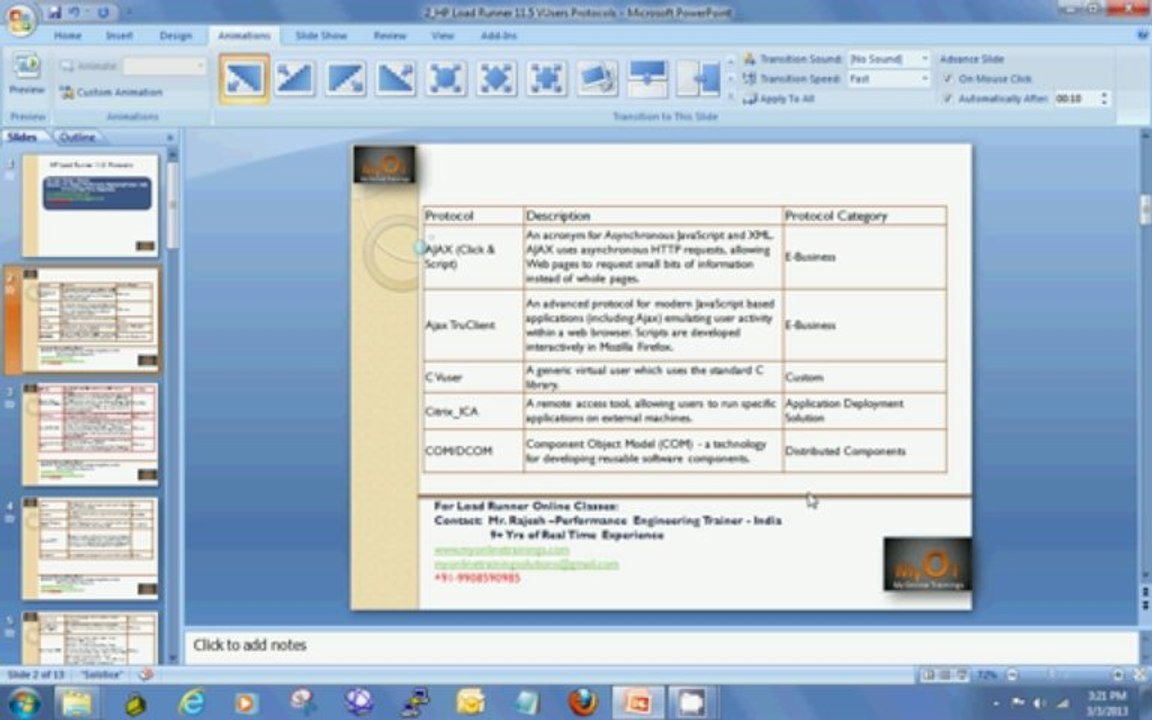Click the zoom in plus button

pyautogui.click(x=1117, y=674)
